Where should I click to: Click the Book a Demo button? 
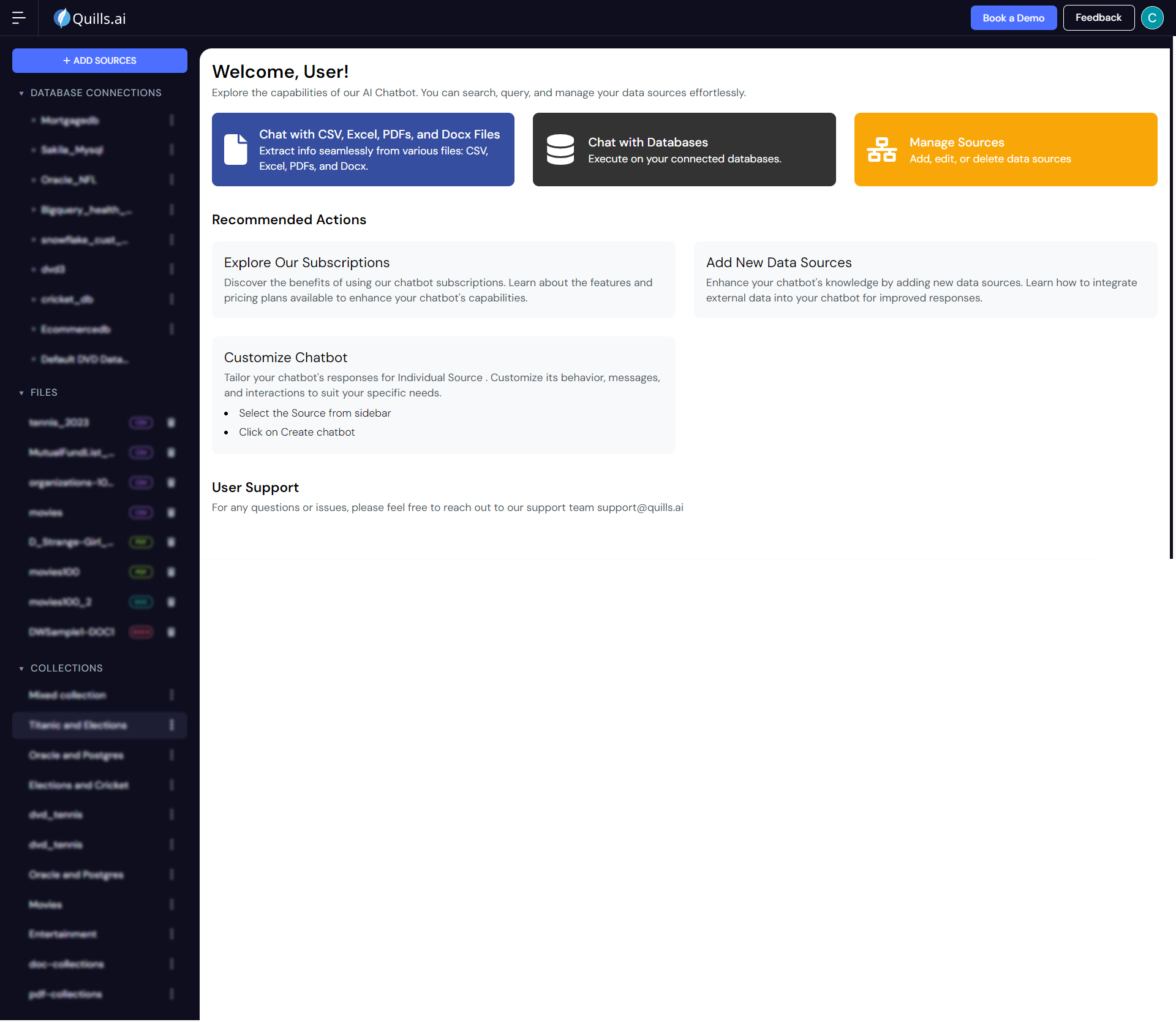coord(1013,18)
